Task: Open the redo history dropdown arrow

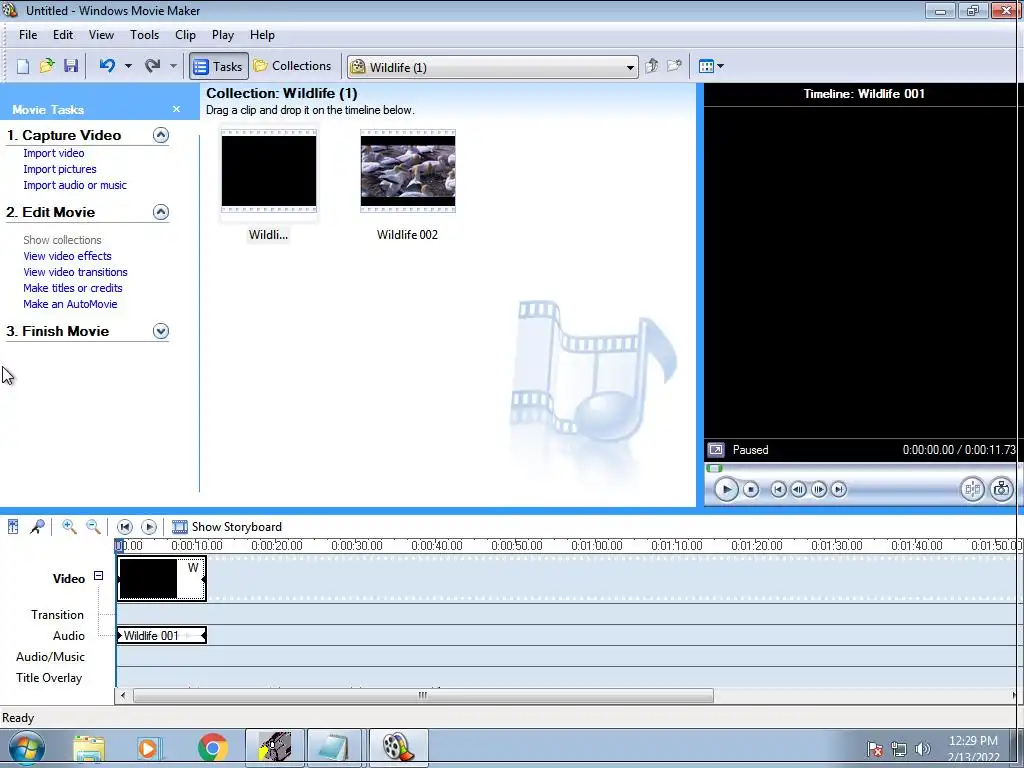Action: (173, 66)
